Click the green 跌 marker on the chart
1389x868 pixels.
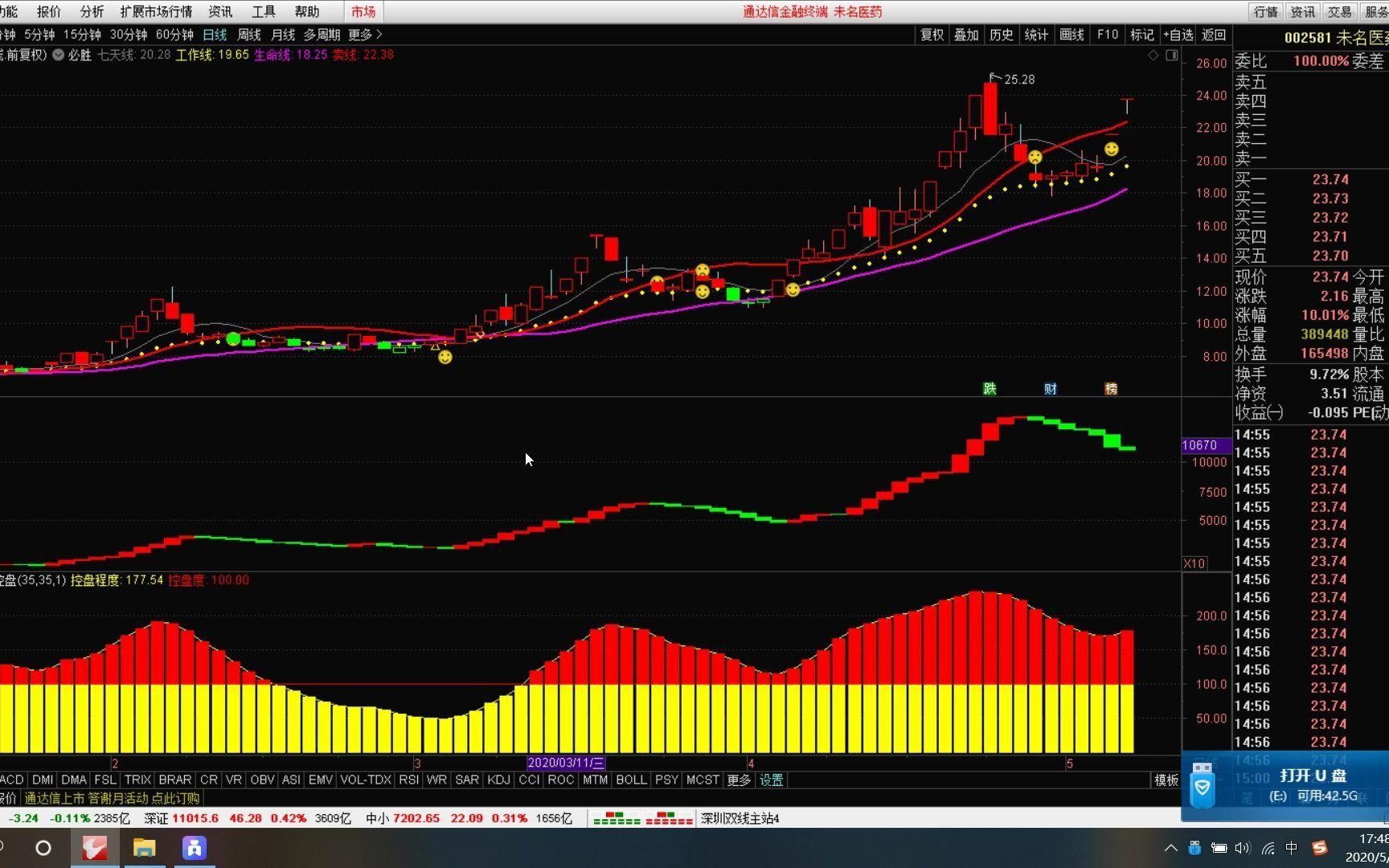[990, 389]
